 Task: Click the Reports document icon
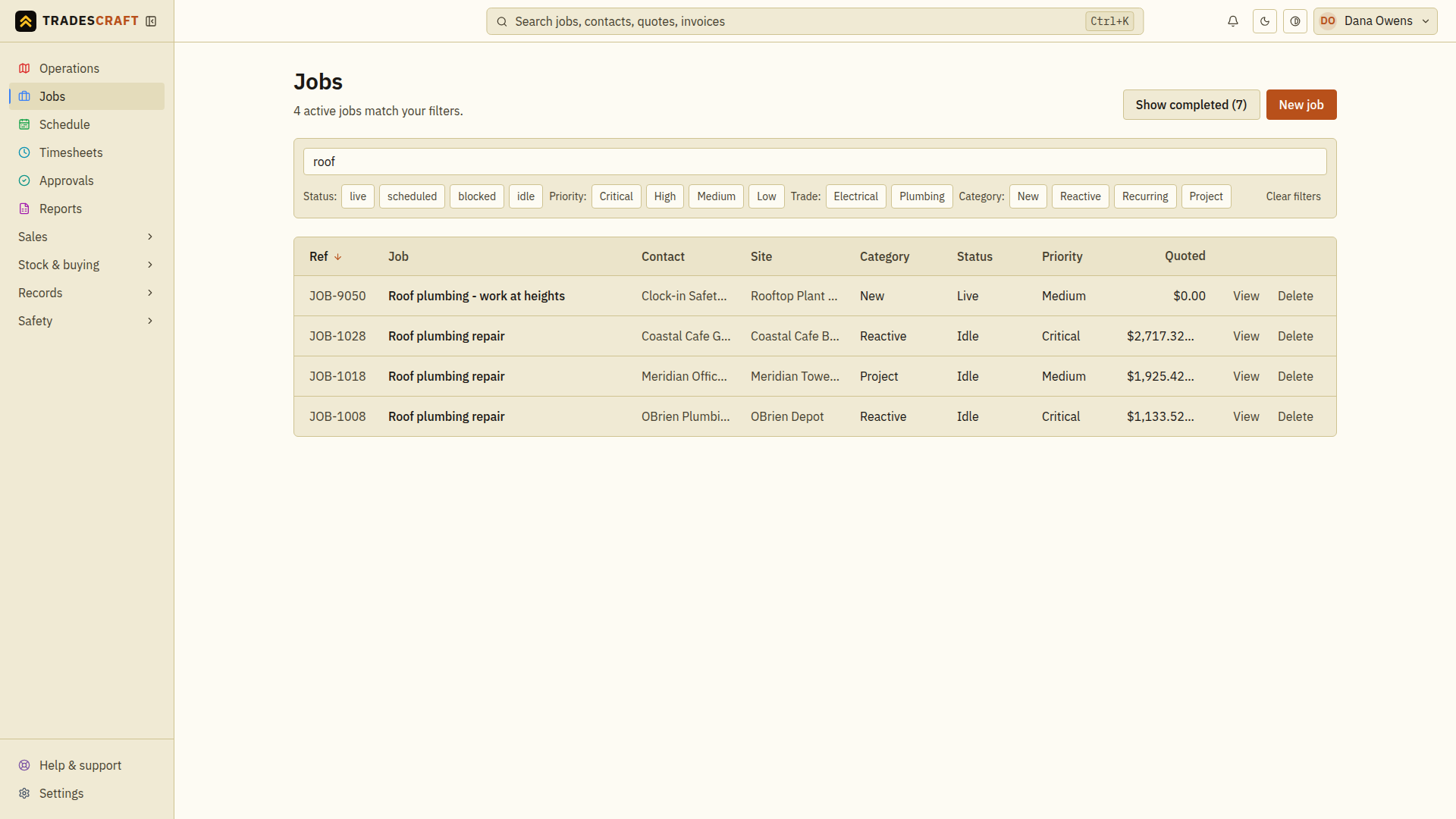coord(24,209)
